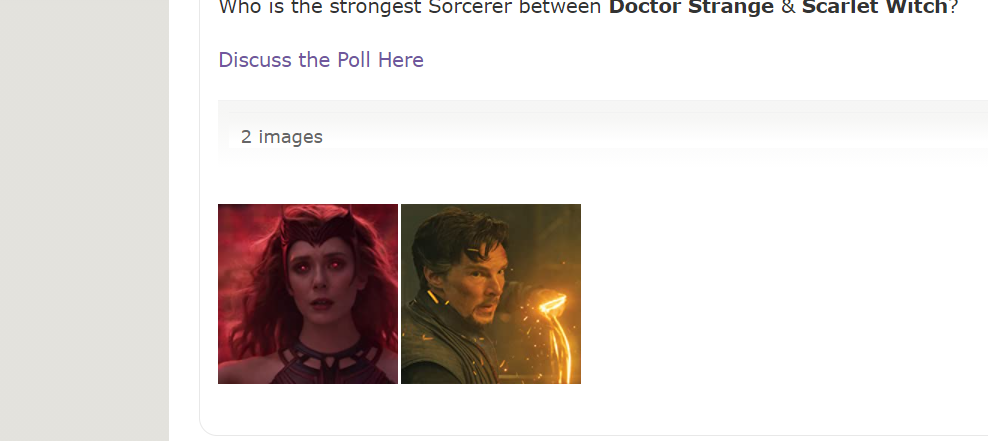Open the Doctor Strange thumbnail image
The height and width of the screenshot is (441, 988).
pyautogui.click(x=491, y=294)
